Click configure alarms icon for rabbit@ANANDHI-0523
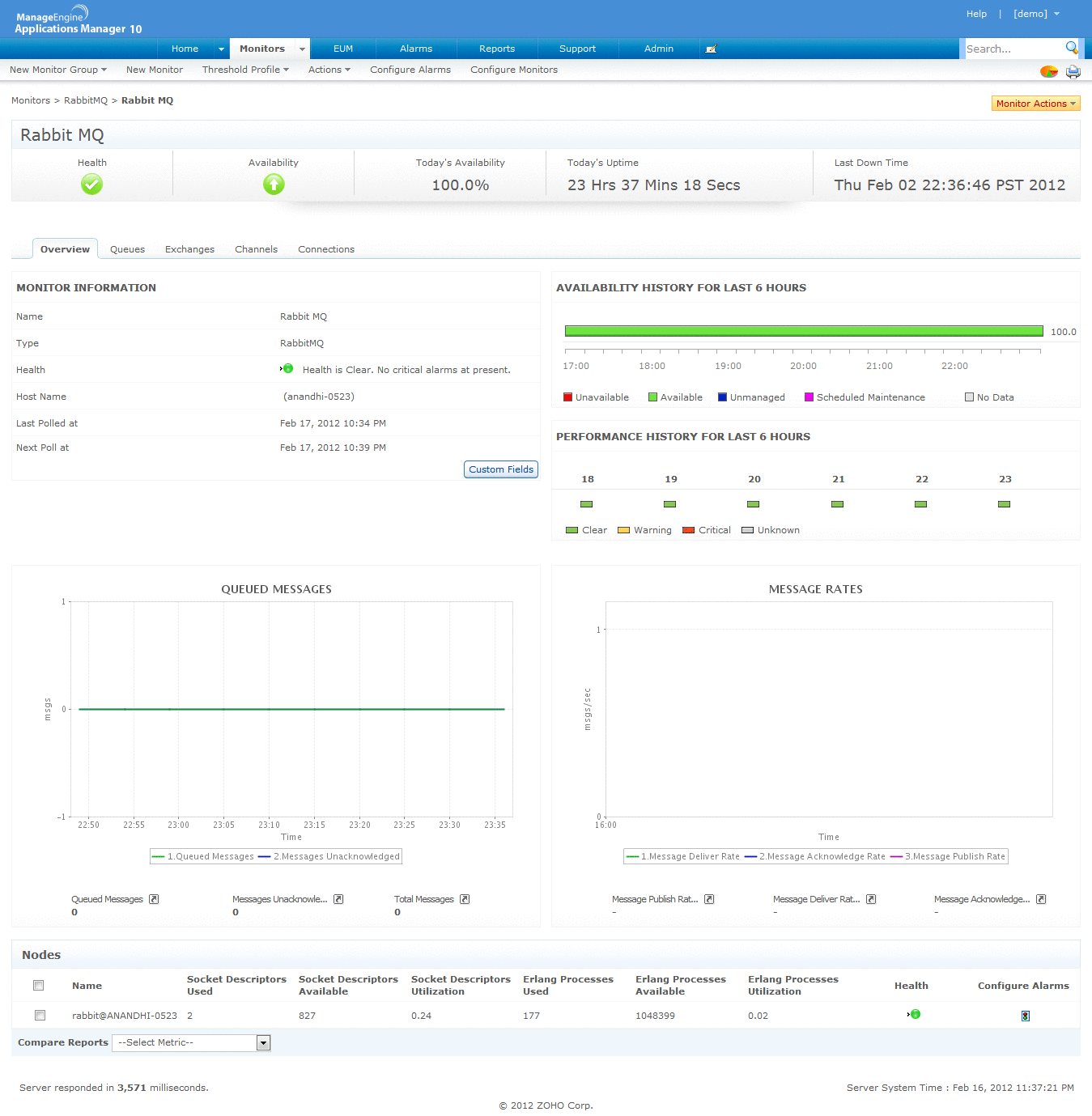 pyautogui.click(x=1025, y=1016)
